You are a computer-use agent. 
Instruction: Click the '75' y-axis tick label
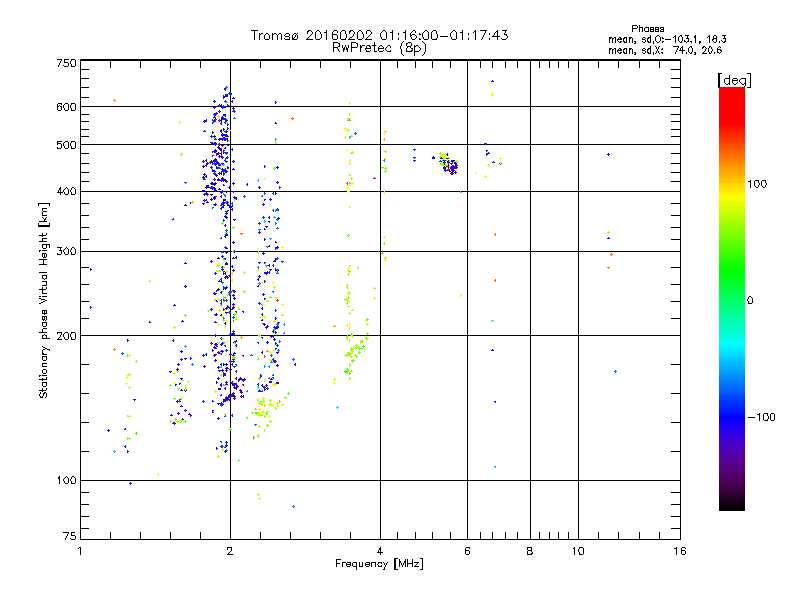pyautogui.click(x=70, y=536)
